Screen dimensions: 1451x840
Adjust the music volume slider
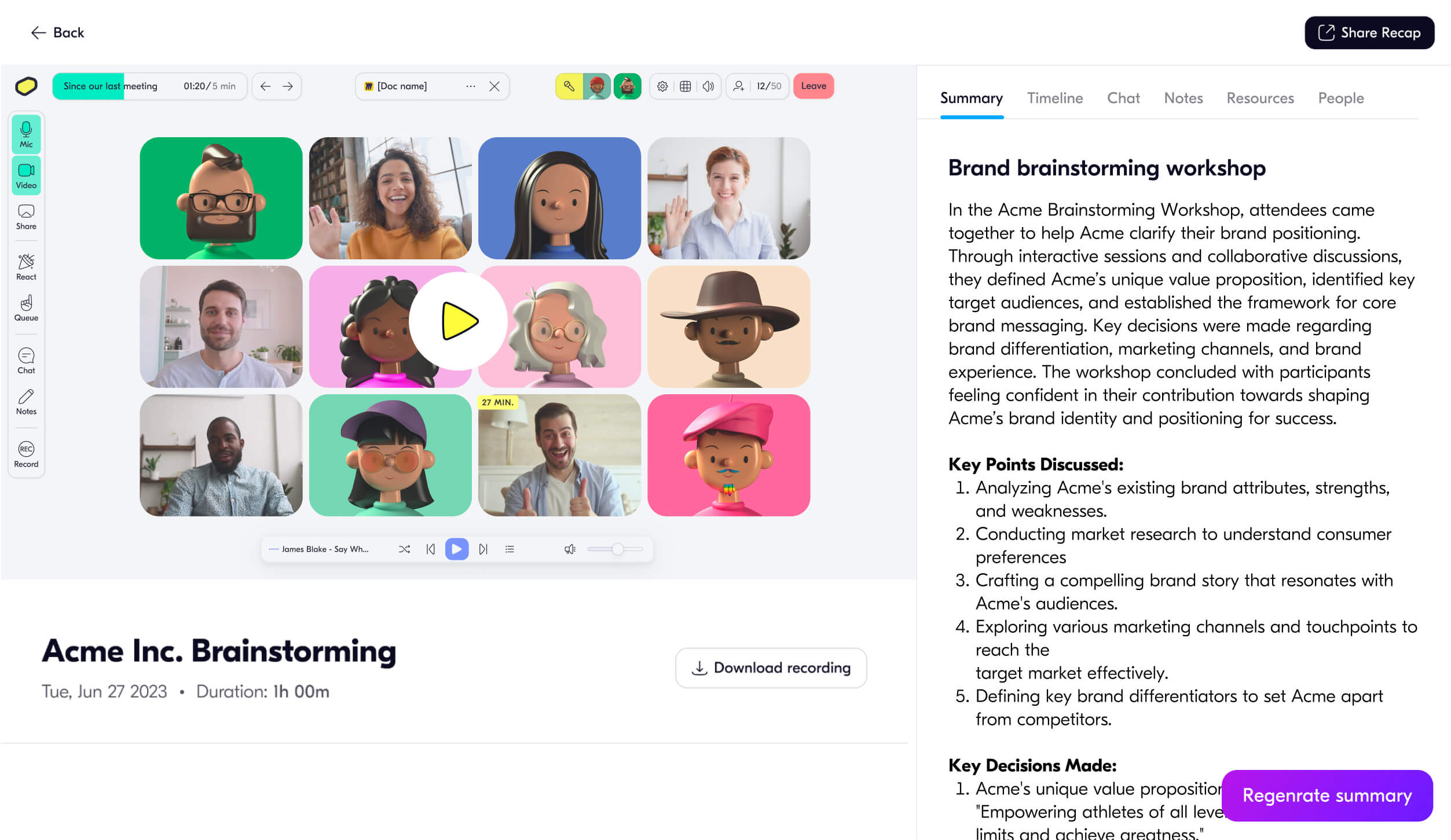pos(617,549)
